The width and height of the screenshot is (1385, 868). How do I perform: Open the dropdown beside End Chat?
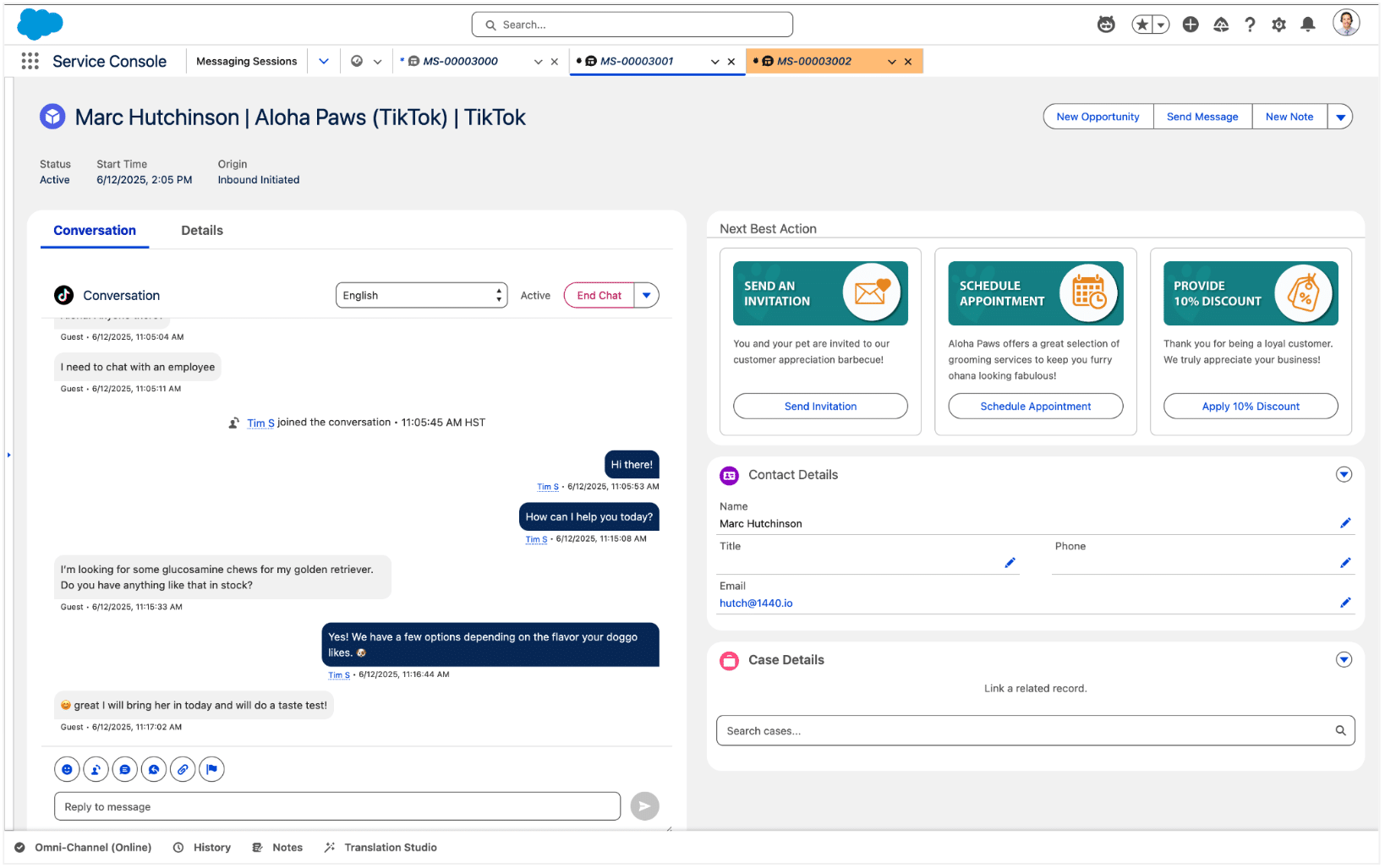point(647,295)
